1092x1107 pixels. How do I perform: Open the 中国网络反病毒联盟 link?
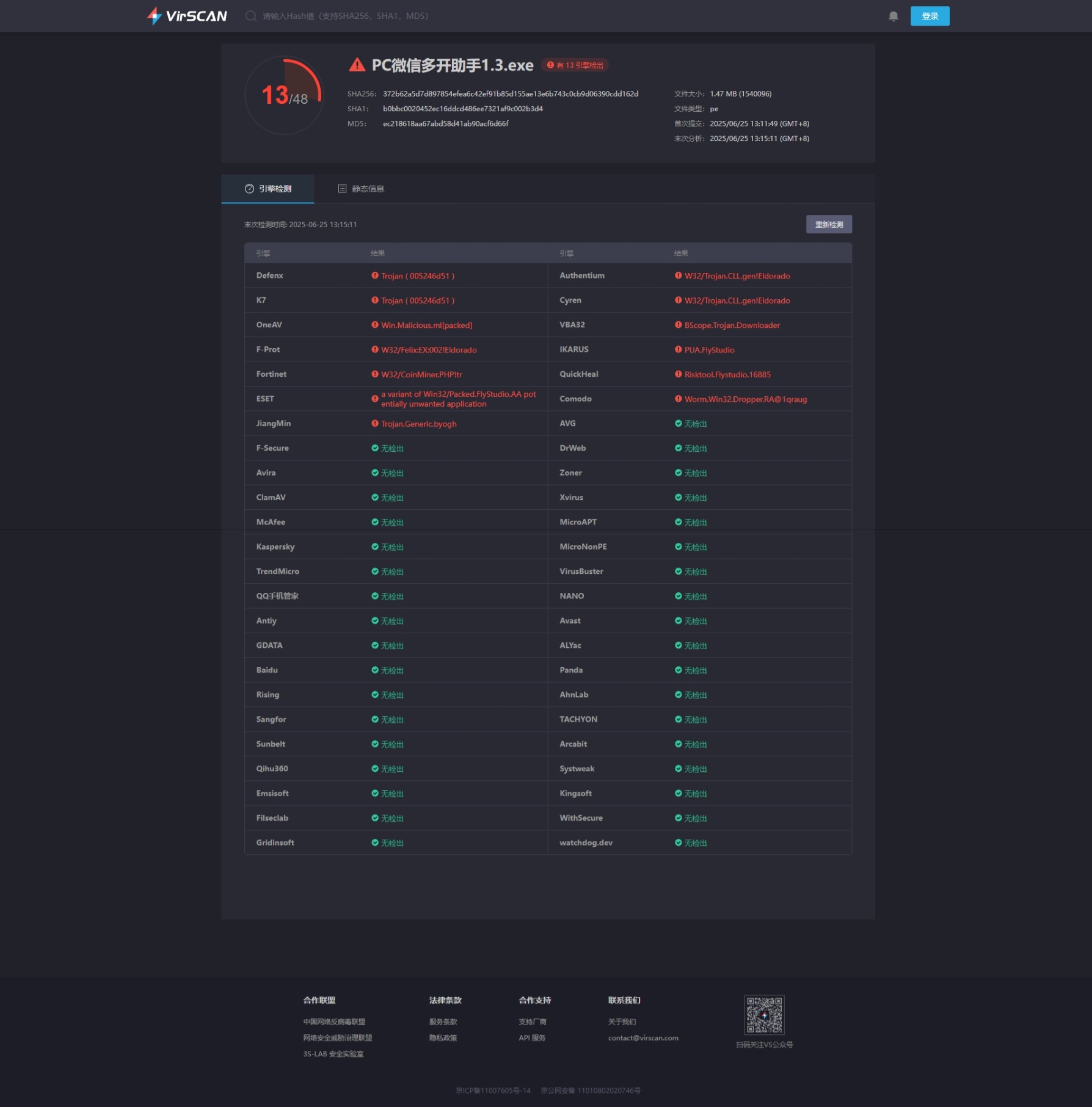[334, 1022]
